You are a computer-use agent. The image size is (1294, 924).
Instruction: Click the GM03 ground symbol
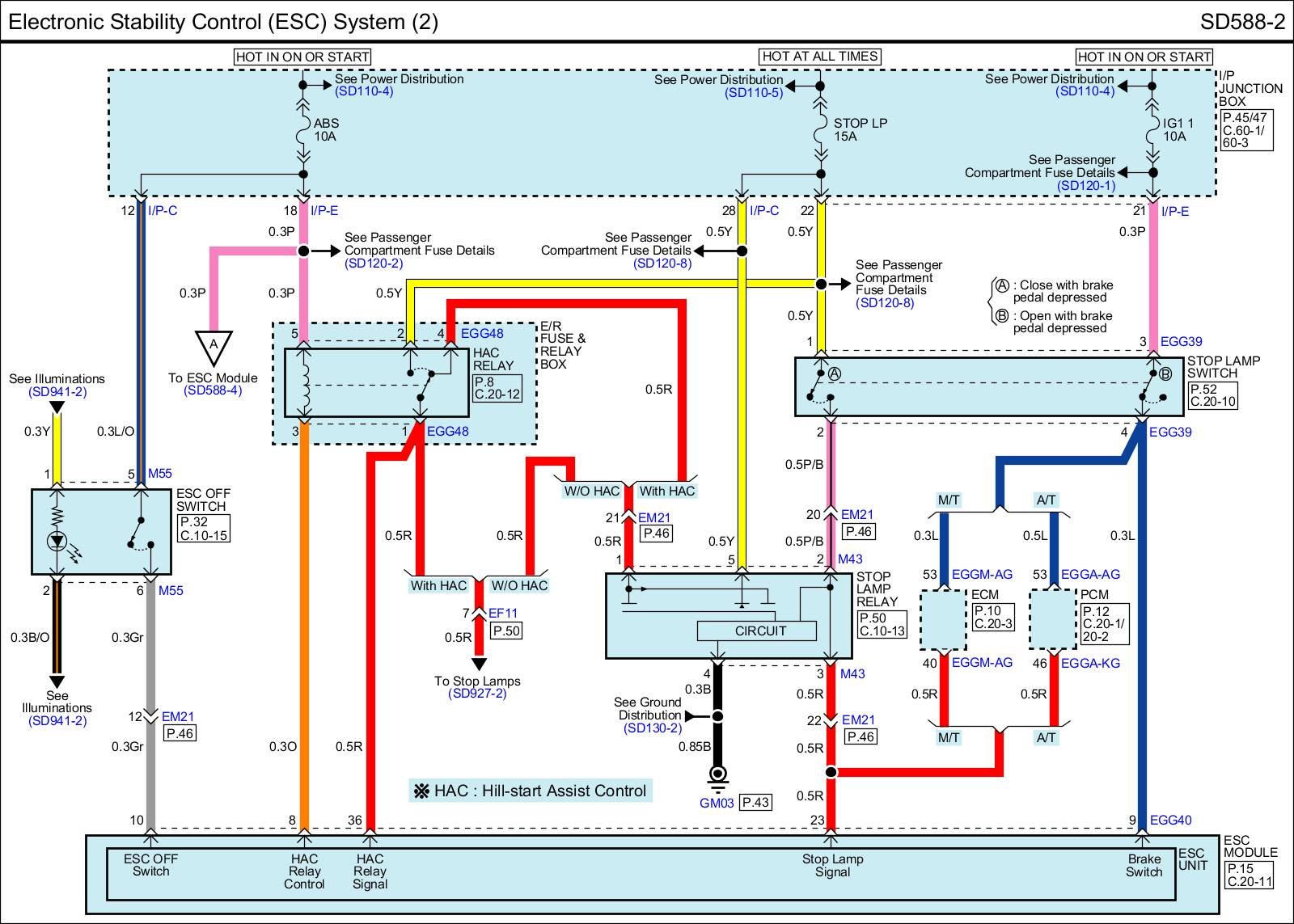click(717, 777)
